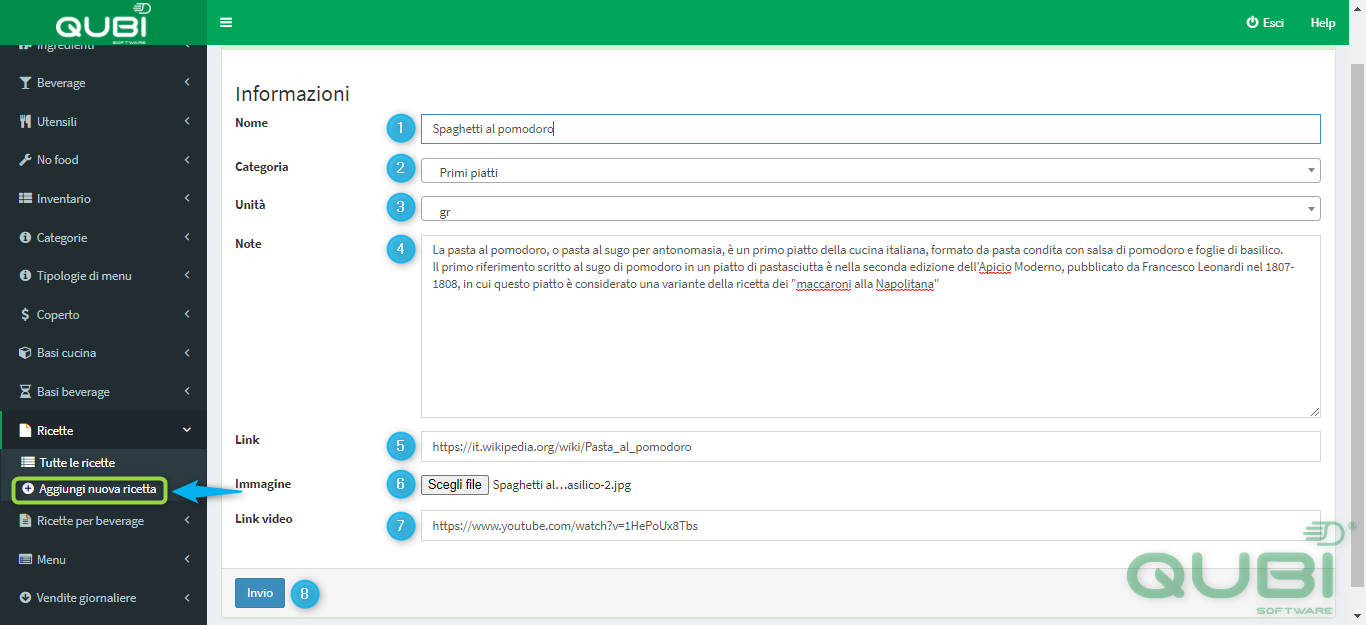The height and width of the screenshot is (625, 1366).
Task: Open the Basi cucina menu item
Action: pos(103,353)
